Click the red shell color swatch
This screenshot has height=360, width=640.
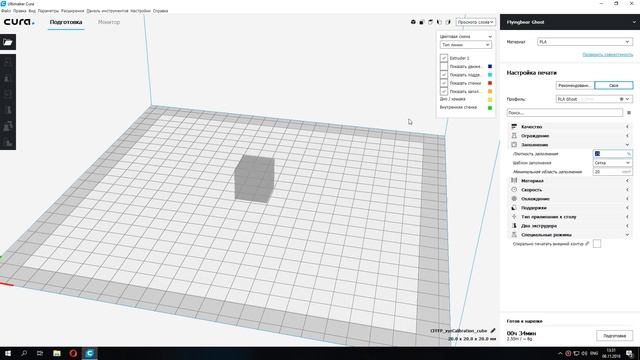pyautogui.click(x=490, y=83)
